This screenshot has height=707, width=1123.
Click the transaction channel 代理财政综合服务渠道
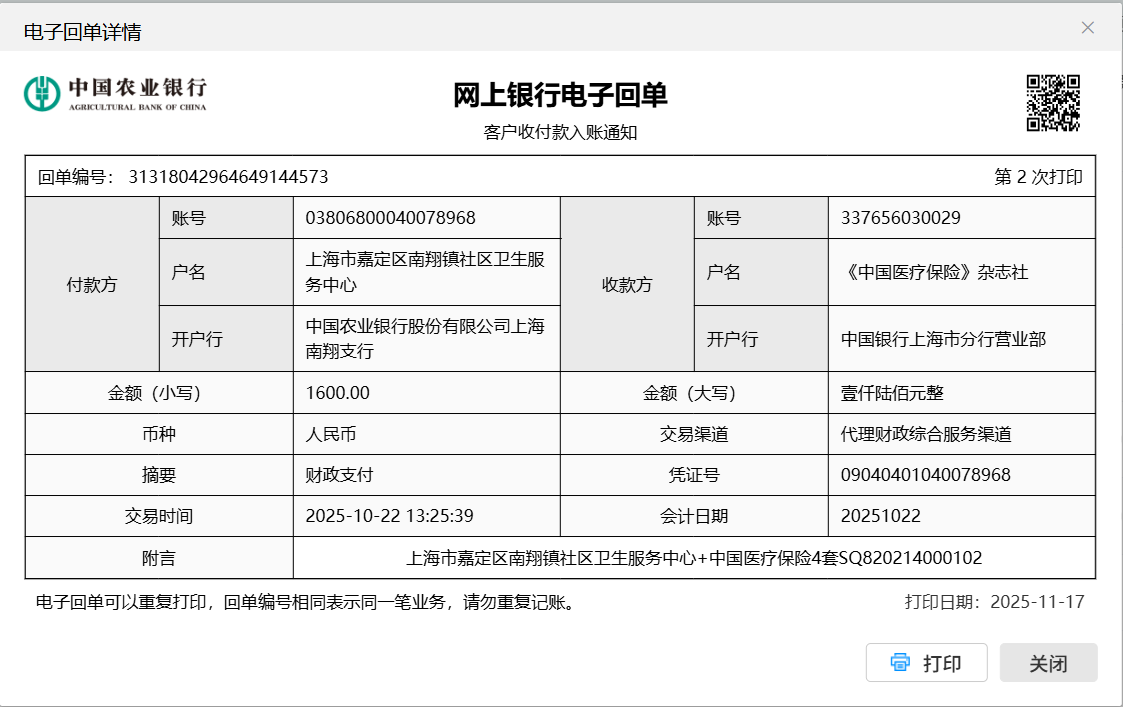(x=926, y=435)
